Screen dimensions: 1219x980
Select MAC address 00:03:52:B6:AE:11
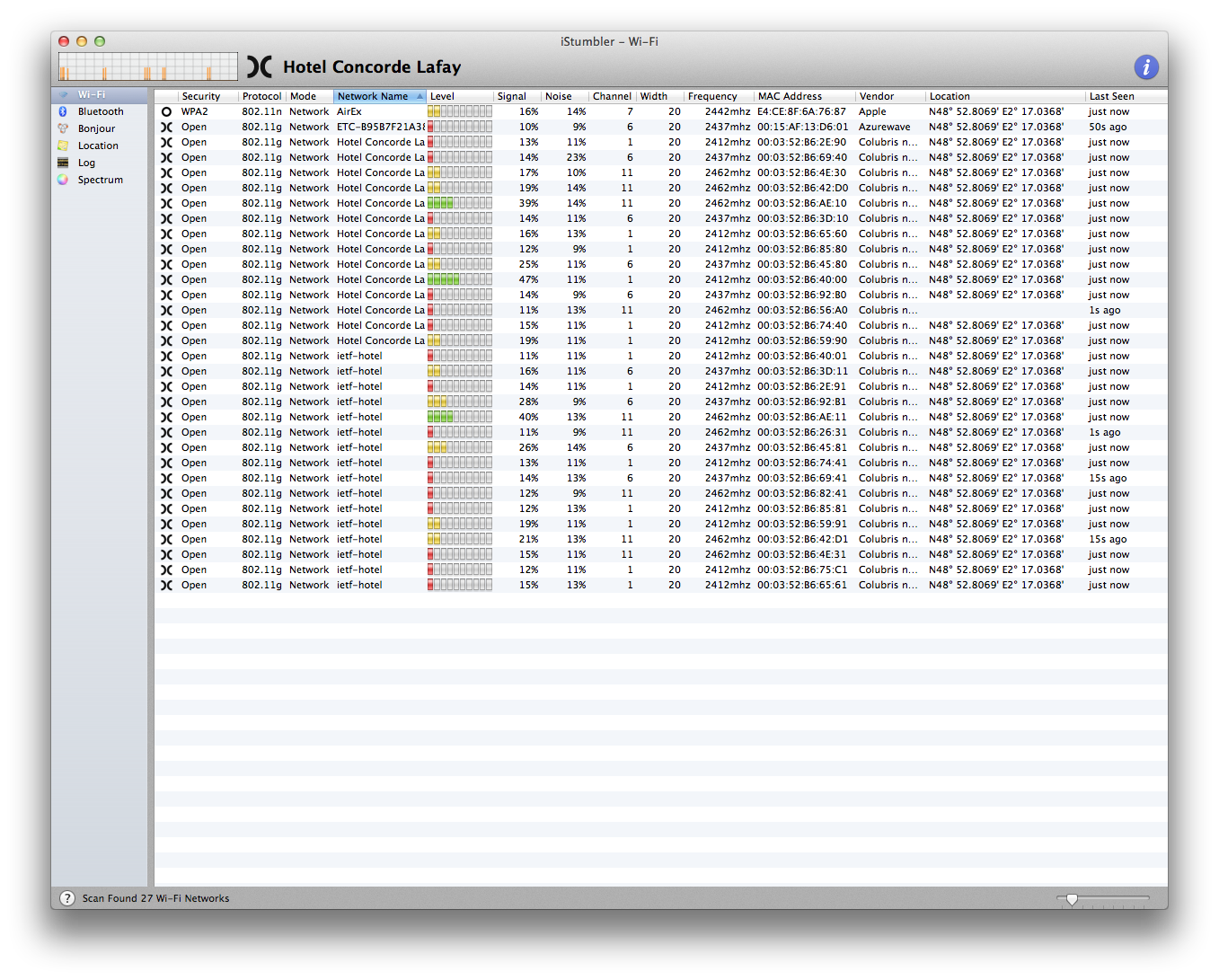coord(801,417)
